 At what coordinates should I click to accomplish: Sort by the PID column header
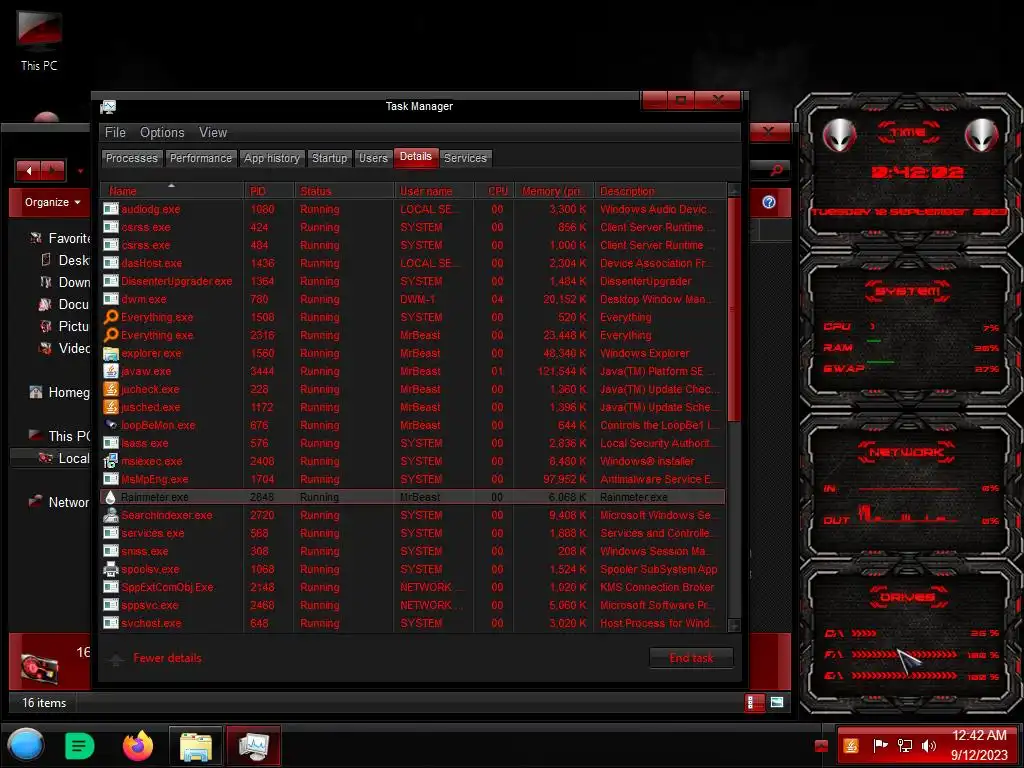[270, 191]
